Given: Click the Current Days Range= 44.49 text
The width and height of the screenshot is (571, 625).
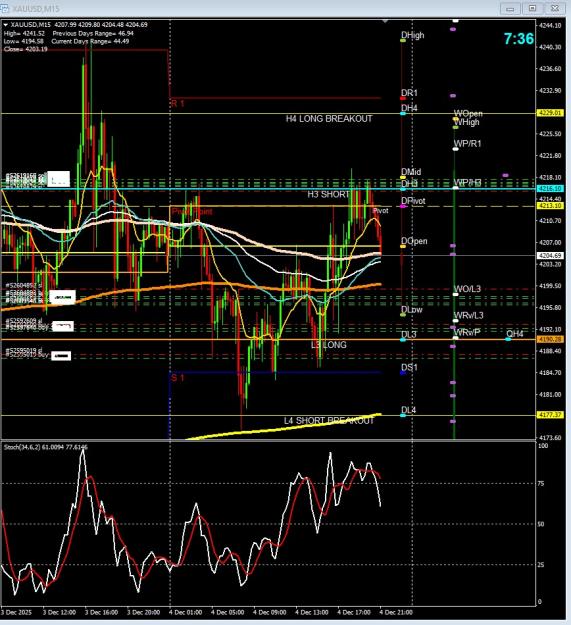Looking at the screenshot, I should 90,41.
